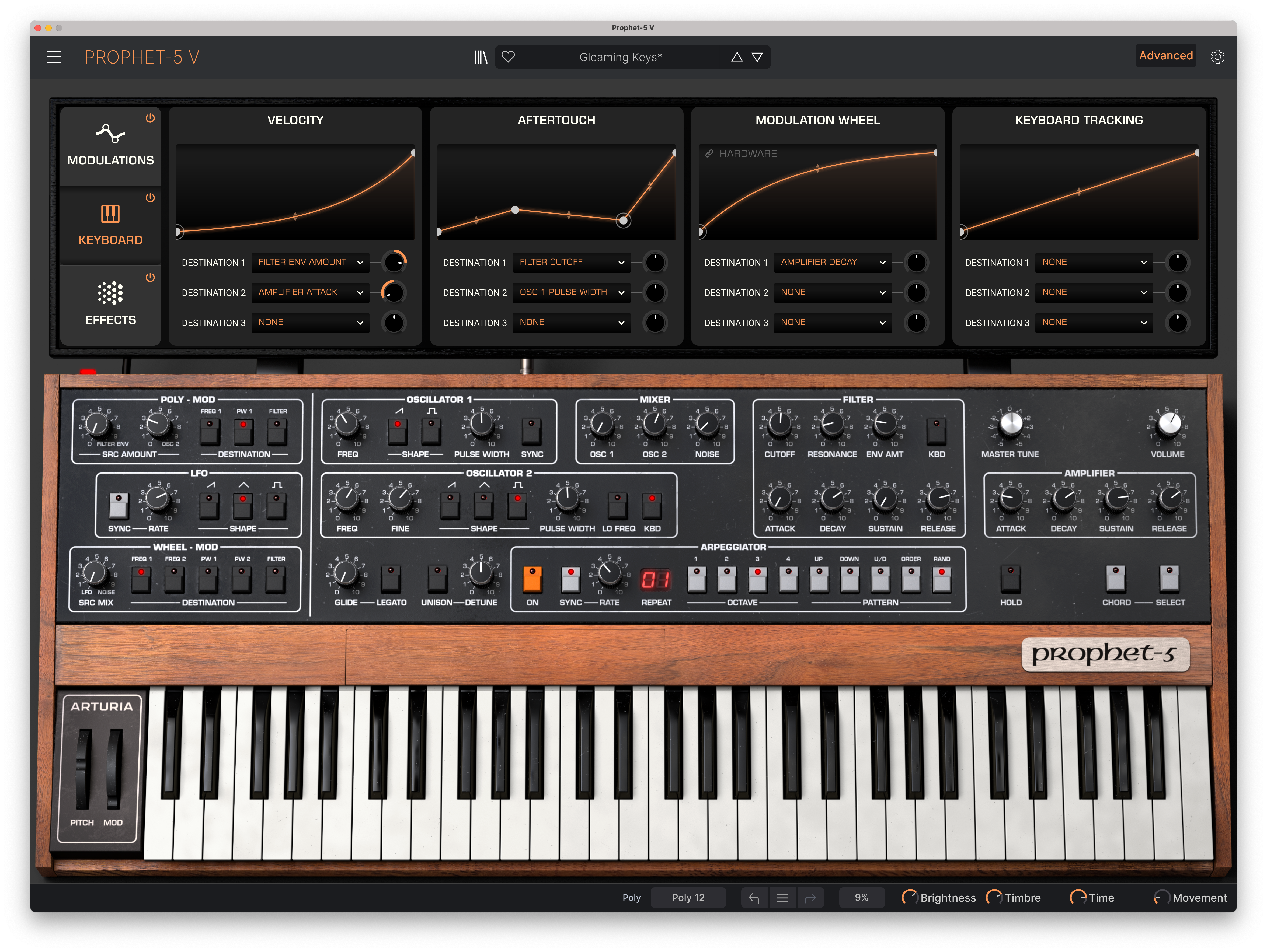Load previous preset with up arrow
This screenshot has height=952, width=1267.
[x=737, y=57]
